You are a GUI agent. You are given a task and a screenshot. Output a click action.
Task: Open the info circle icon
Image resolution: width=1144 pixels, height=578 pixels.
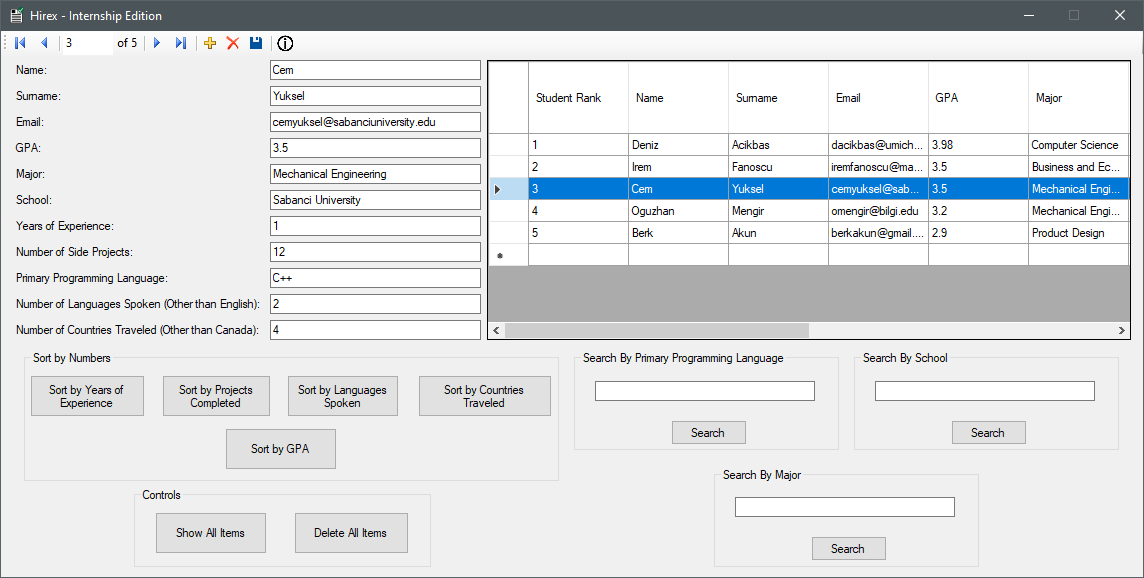click(x=285, y=43)
